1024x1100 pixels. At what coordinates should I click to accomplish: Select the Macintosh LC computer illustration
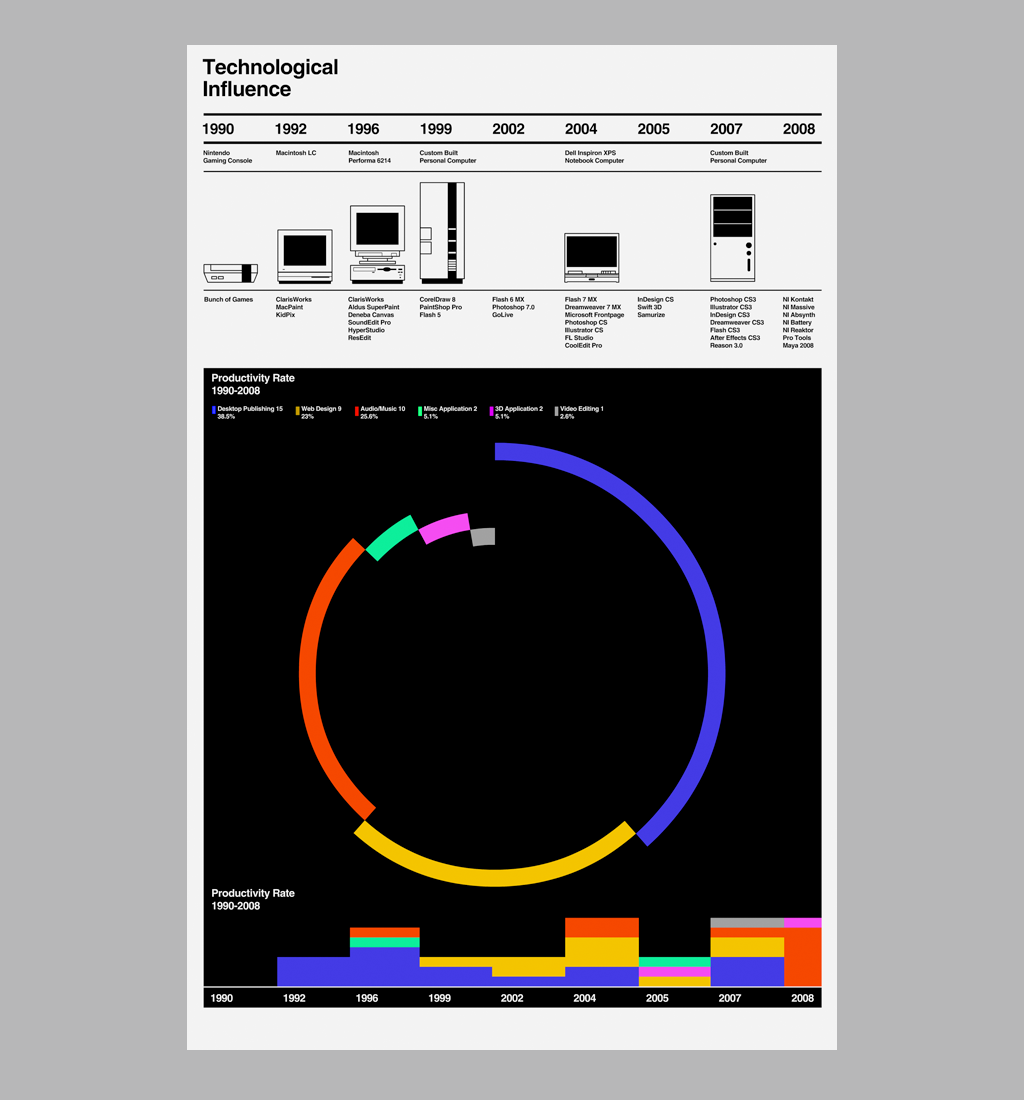tap(304, 257)
